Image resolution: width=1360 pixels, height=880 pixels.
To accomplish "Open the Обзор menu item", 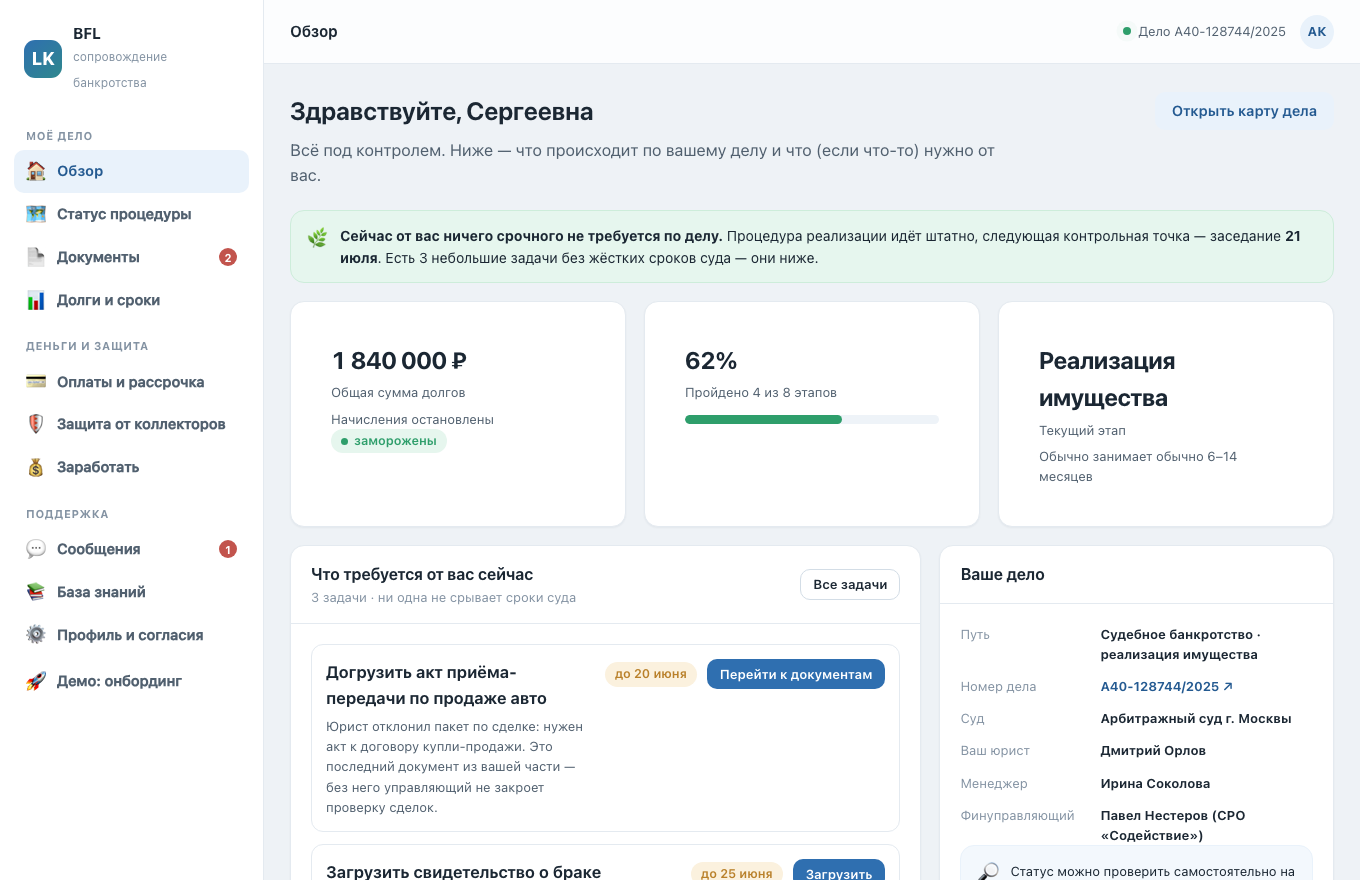I will pyautogui.click(x=131, y=171).
